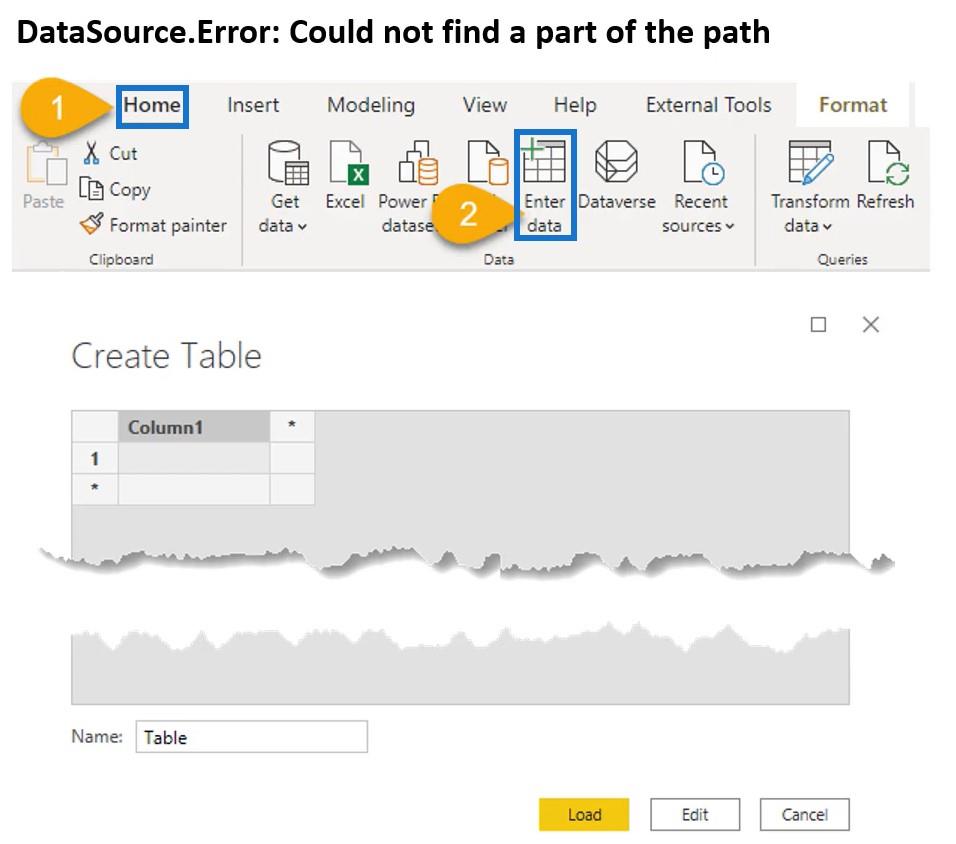Click the SQL Server document icon
The image size is (956, 844).
click(x=487, y=162)
